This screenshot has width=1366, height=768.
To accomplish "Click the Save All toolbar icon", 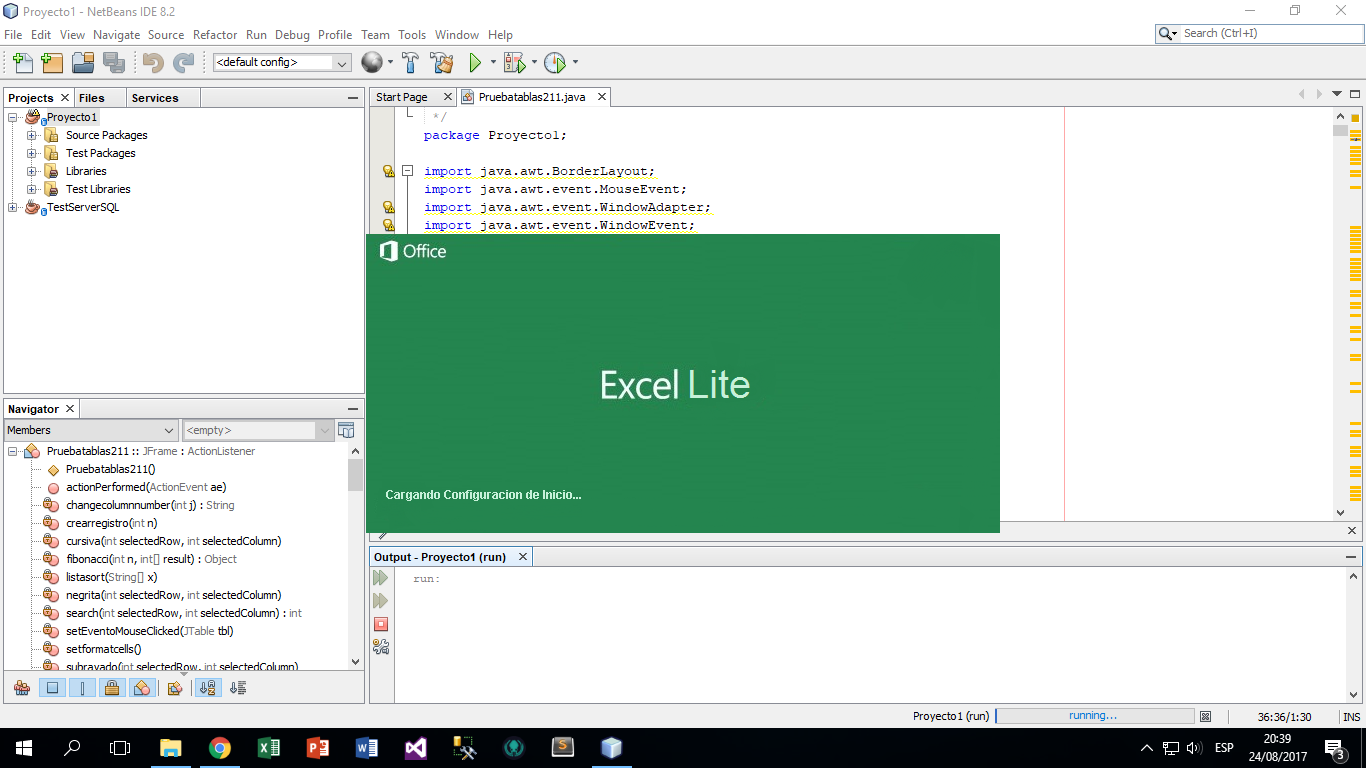I will click(x=114, y=63).
